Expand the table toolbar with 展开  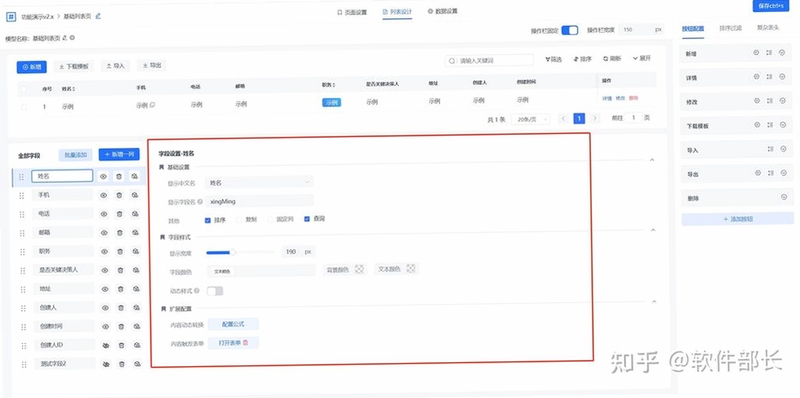click(642, 58)
